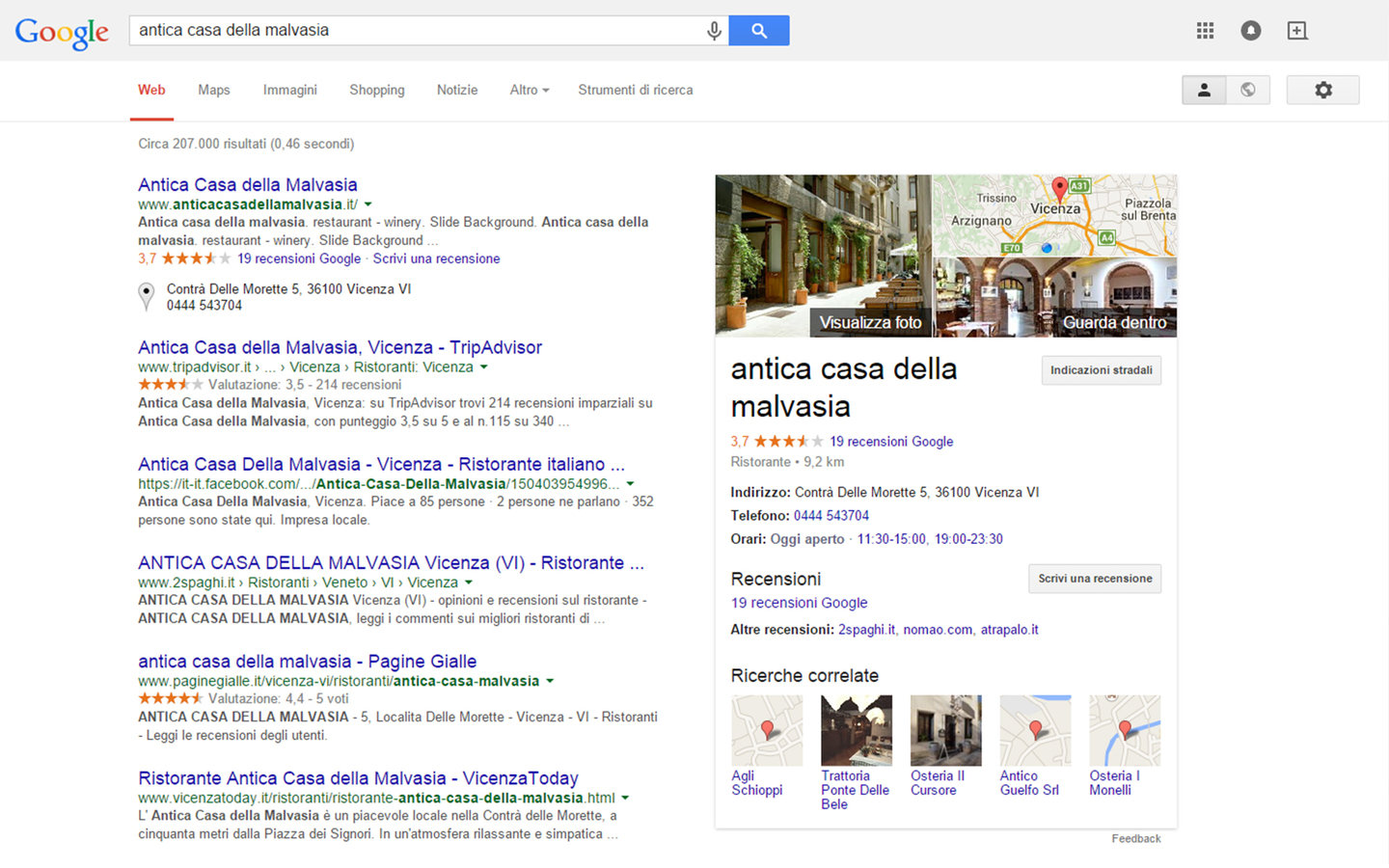Open first result Antica Casa della Malvasia

point(248,184)
